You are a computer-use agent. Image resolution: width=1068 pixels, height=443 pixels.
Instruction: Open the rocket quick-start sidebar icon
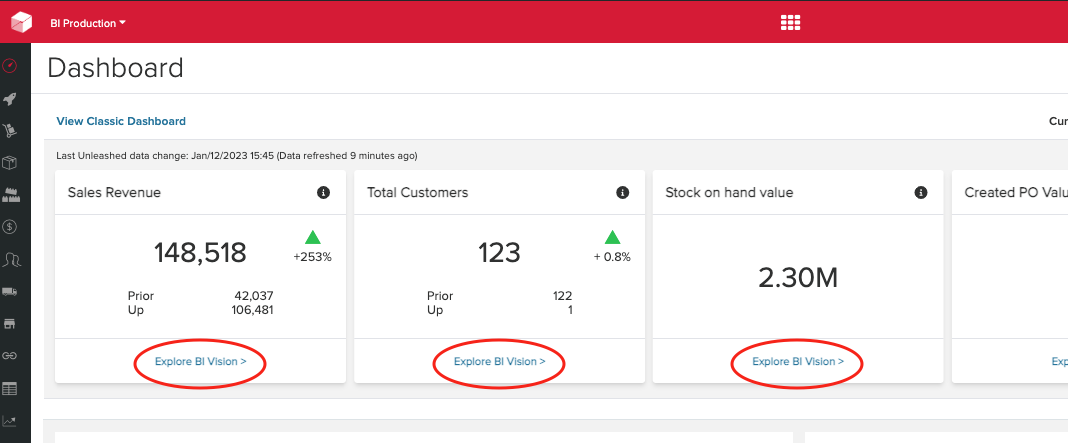click(10, 100)
